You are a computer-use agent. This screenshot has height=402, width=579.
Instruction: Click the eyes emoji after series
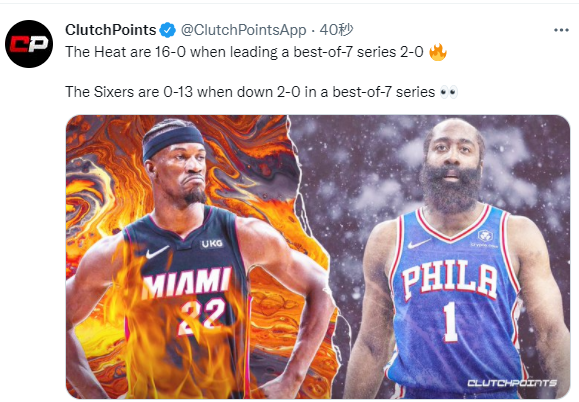click(x=449, y=92)
